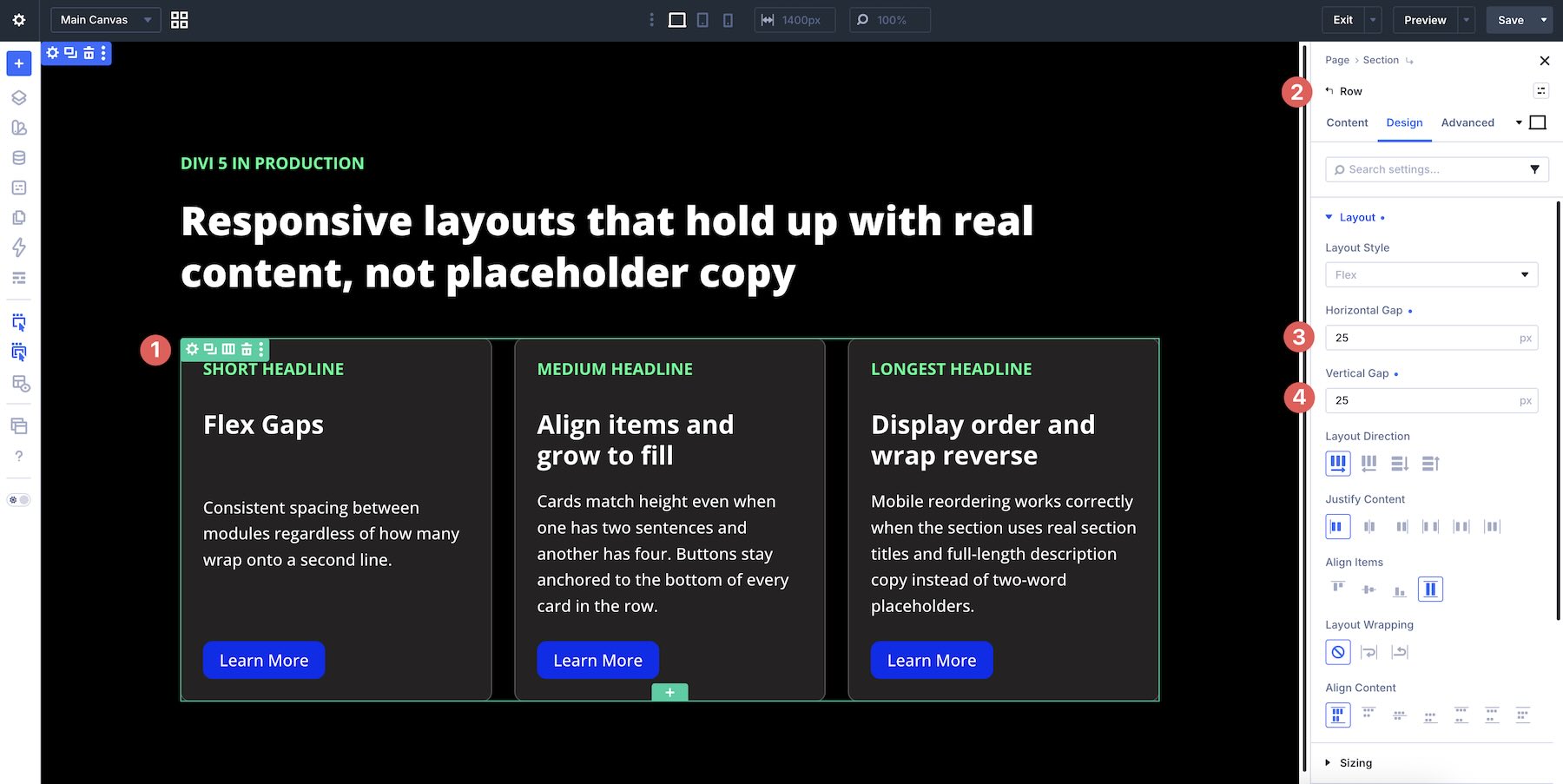Collapse the Layout settings group
1563x784 pixels.
pos(1355,217)
